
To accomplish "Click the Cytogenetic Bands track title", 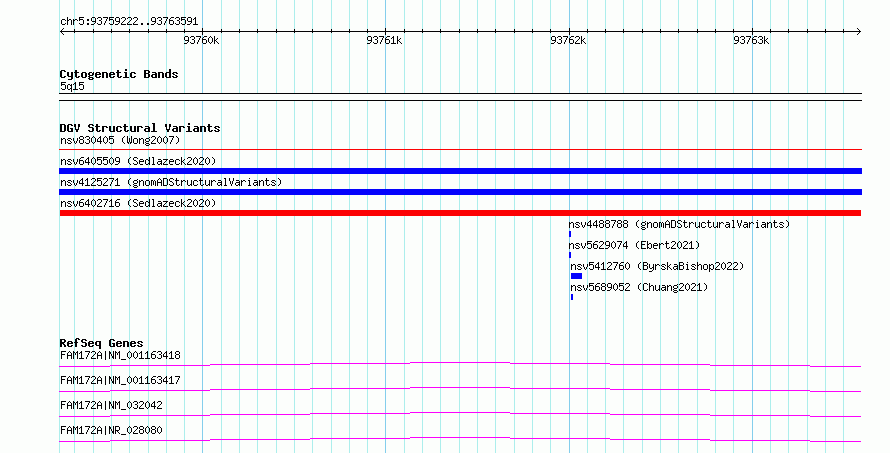I will click(x=119, y=74).
